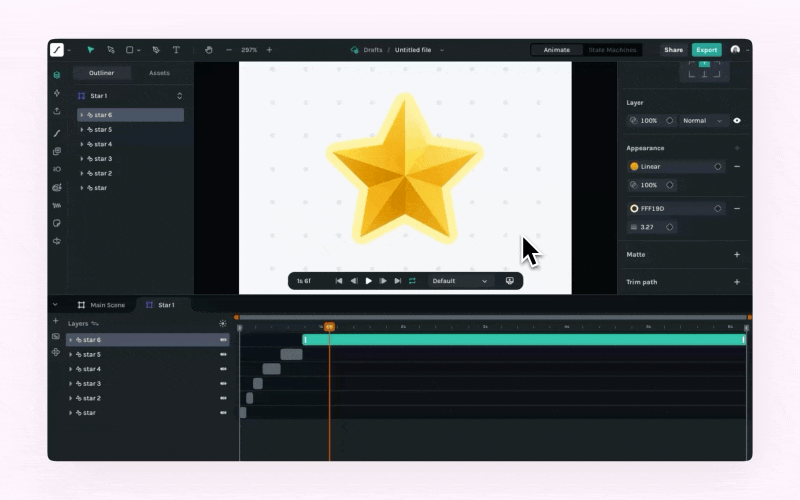Open the Normal blend mode dropdown

pyautogui.click(x=703, y=121)
